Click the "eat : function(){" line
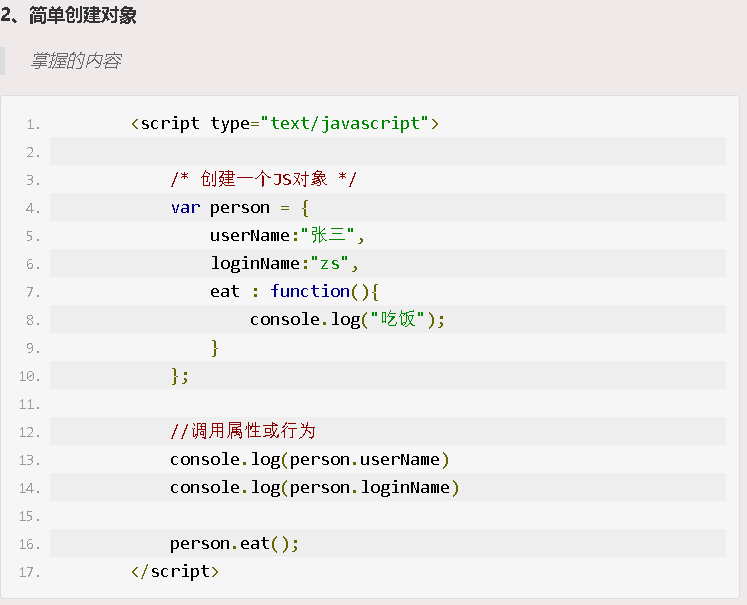This screenshot has height=605, width=747. (x=294, y=291)
